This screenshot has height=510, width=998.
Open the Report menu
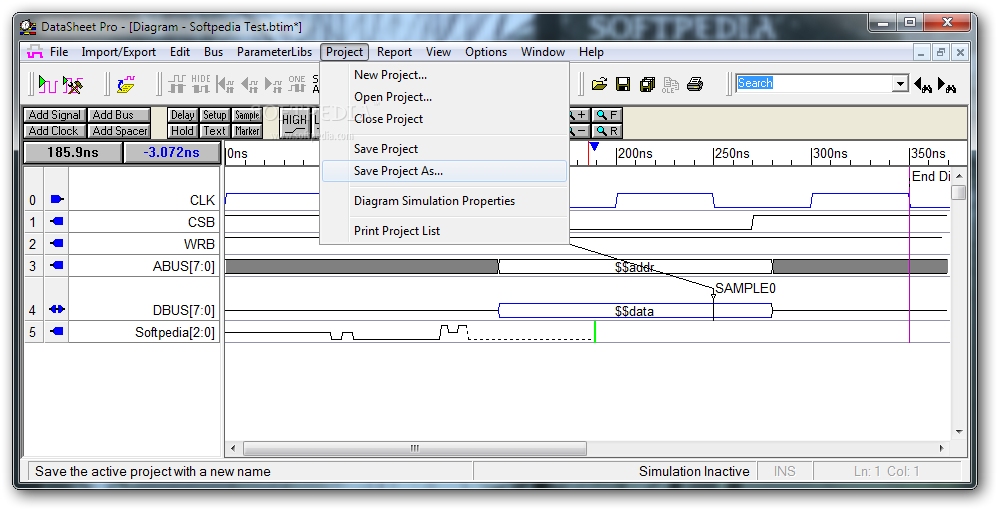[x=394, y=52]
